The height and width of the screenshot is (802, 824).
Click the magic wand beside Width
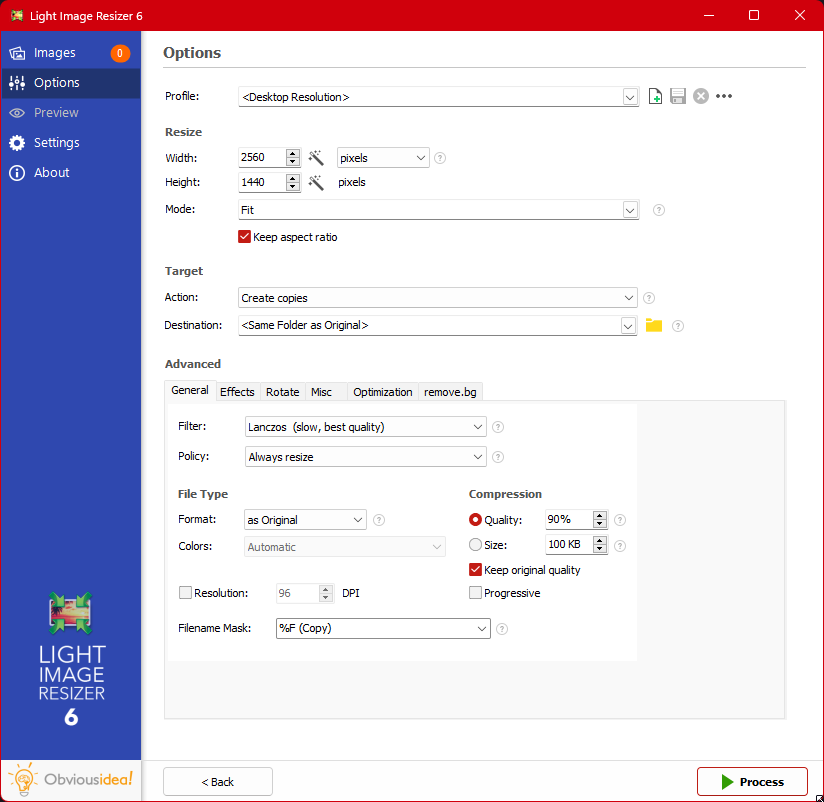(316, 158)
